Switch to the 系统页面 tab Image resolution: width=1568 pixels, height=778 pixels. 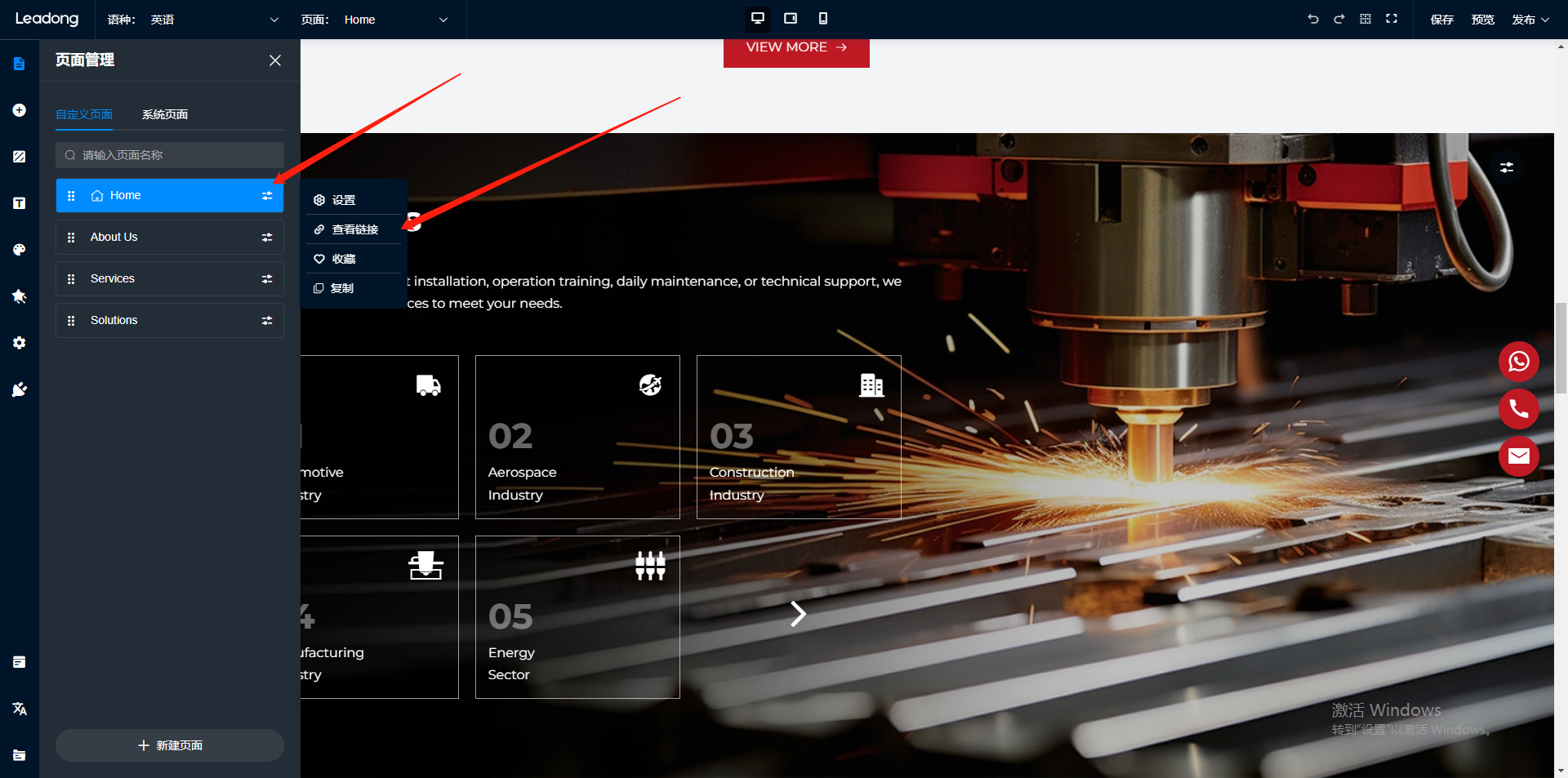165,114
